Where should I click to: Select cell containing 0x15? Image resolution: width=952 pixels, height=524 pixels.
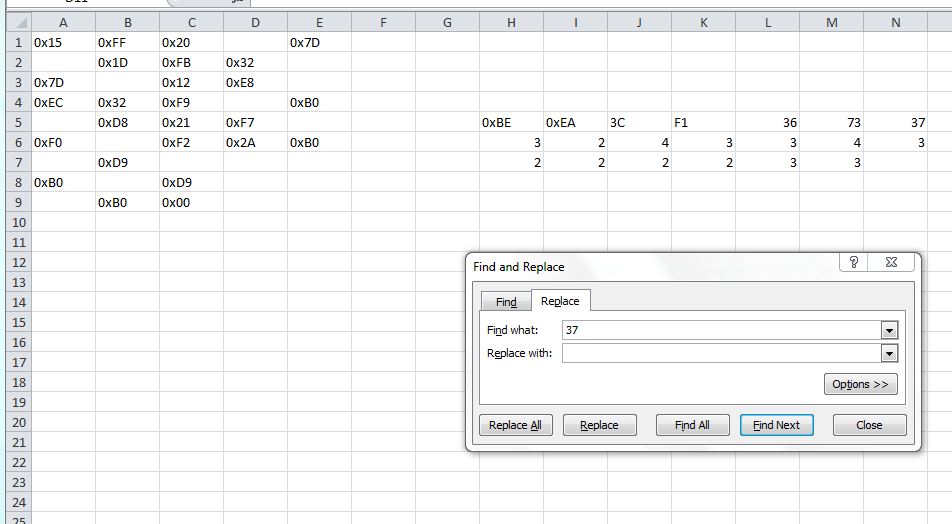(x=63, y=43)
